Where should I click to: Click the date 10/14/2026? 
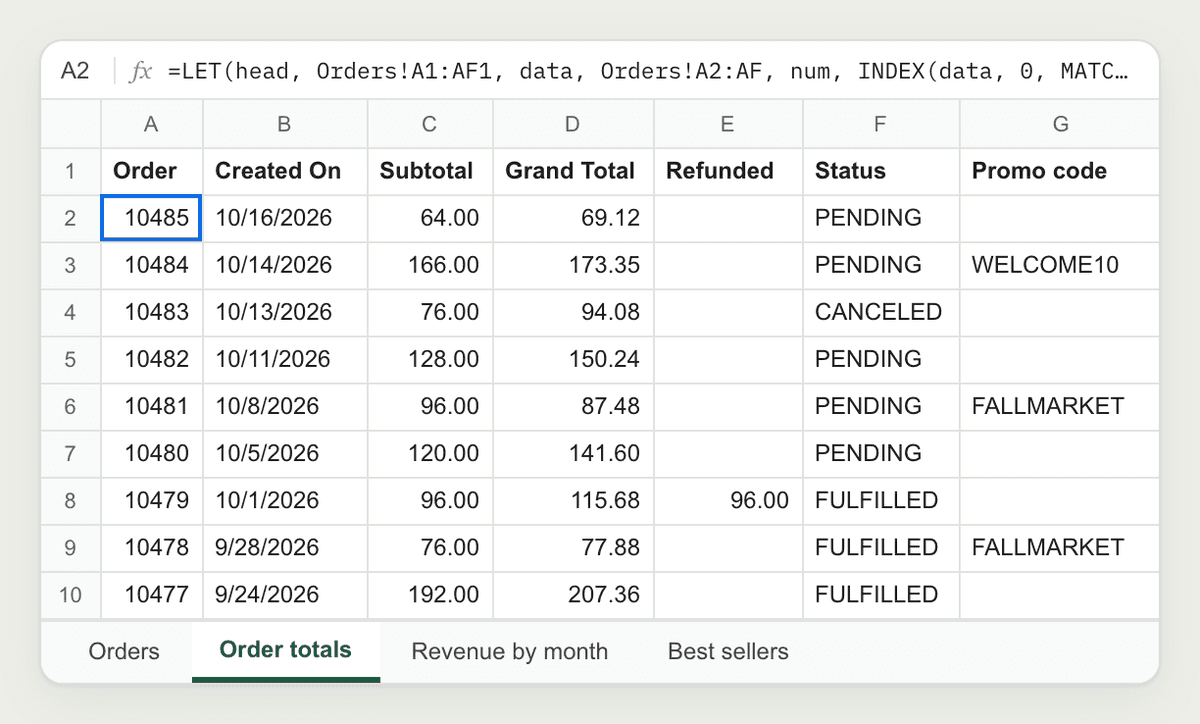285,265
